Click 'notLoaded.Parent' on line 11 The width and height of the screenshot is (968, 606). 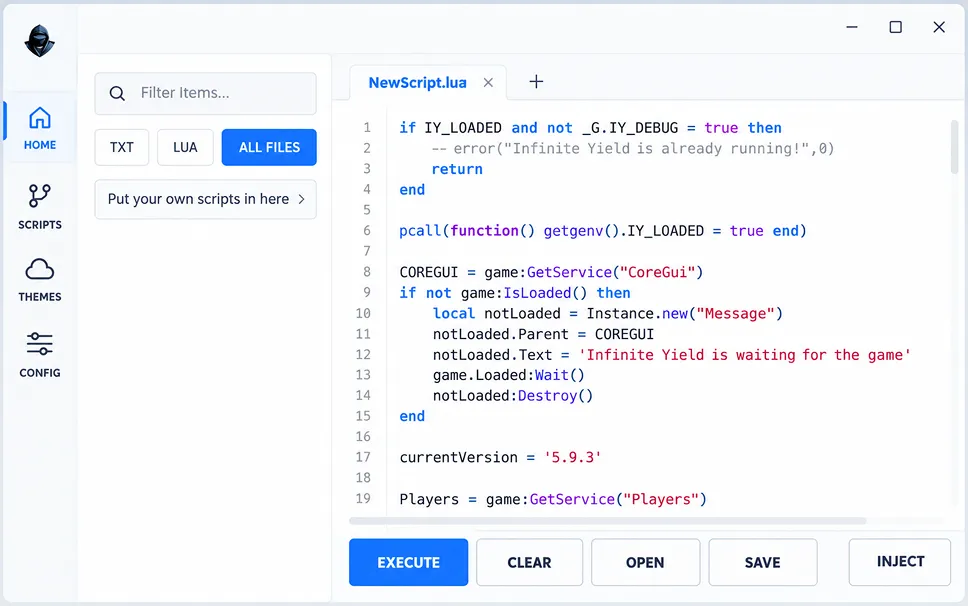coord(500,334)
